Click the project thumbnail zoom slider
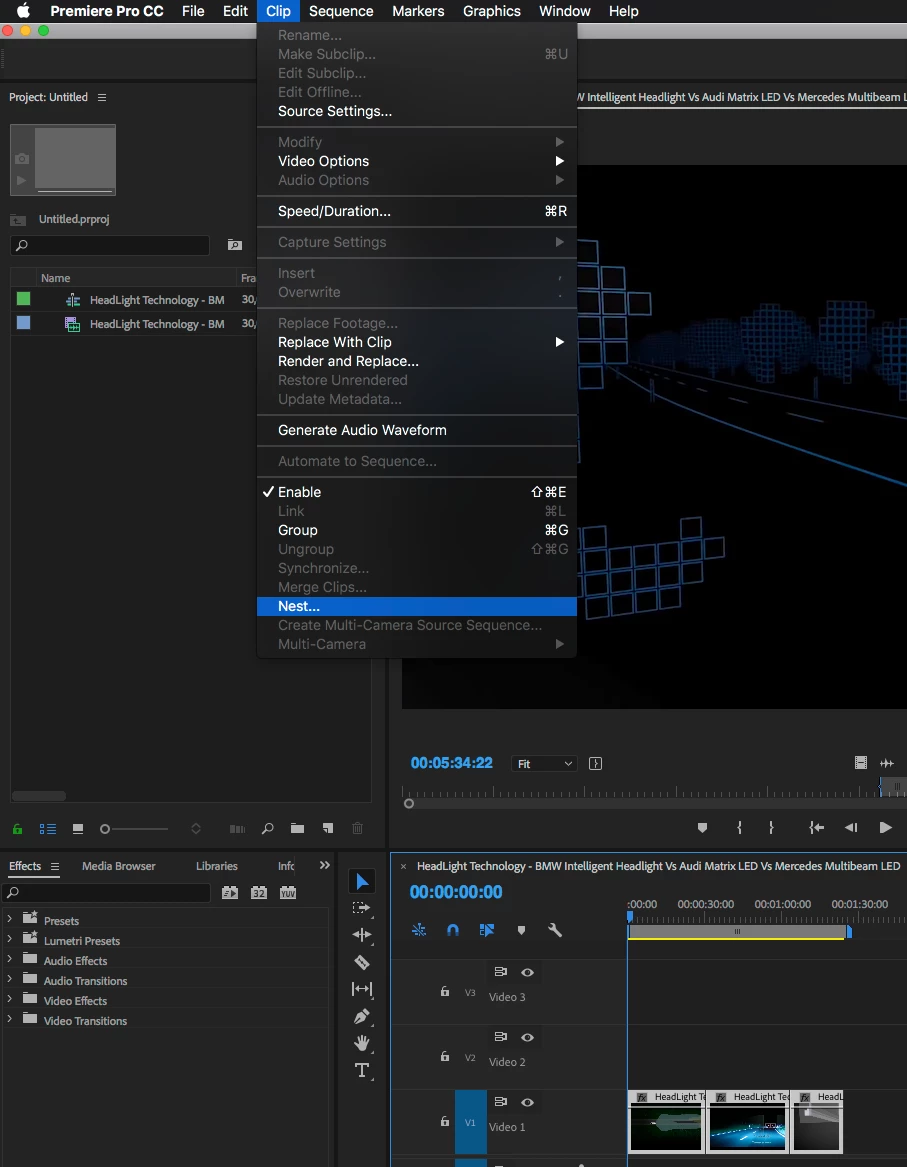The width and height of the screenshot is (907, 1167). click(x=134, y=828)
